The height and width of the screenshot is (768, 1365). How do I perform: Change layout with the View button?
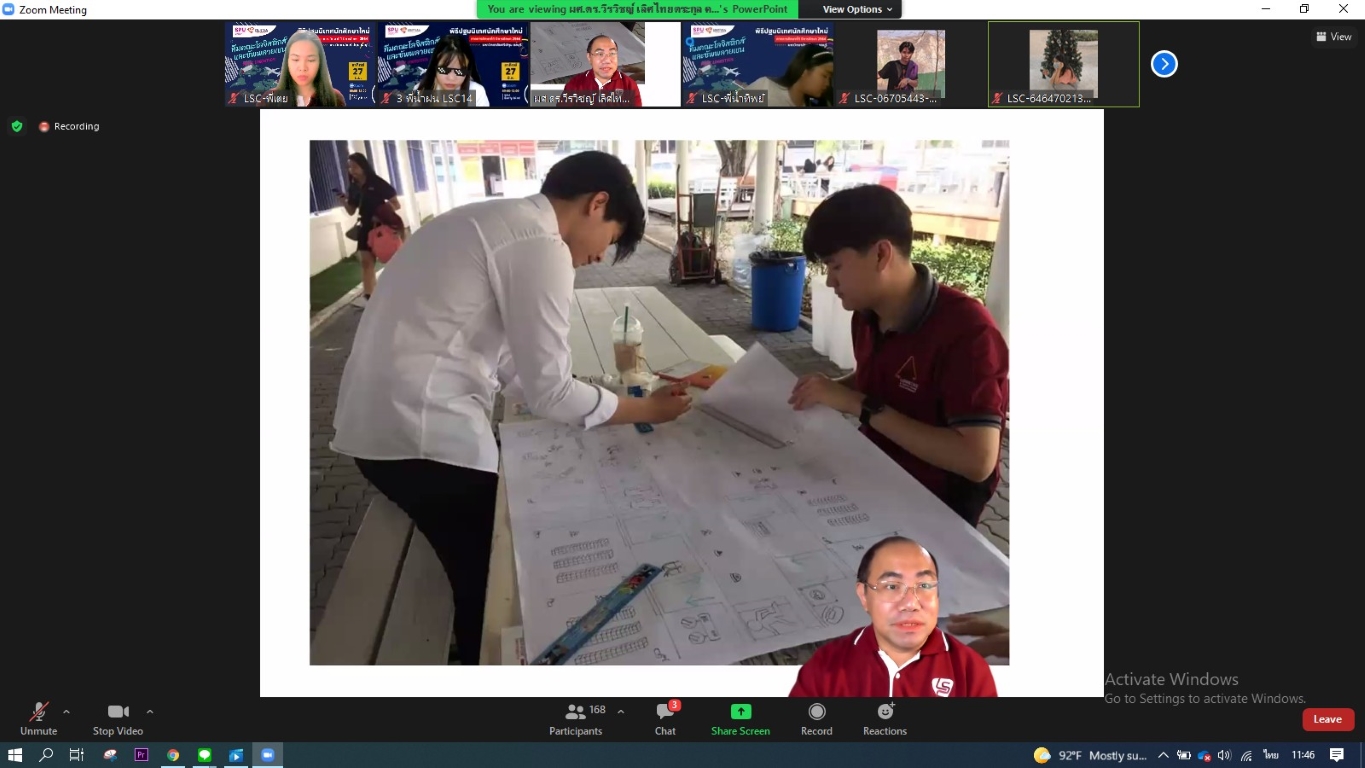pos(1334,37)
